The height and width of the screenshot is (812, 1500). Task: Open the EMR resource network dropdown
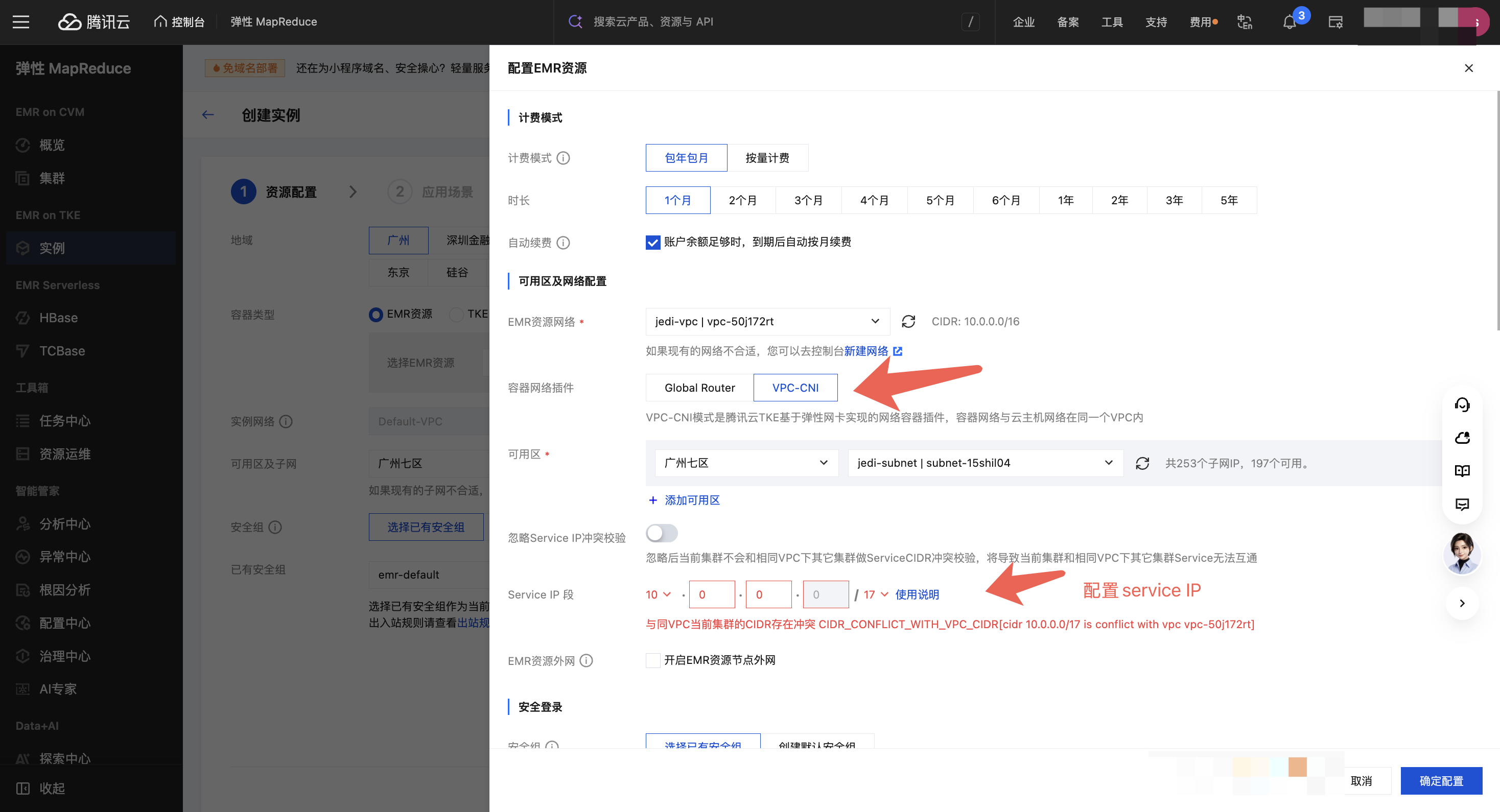tap(767, 321)
